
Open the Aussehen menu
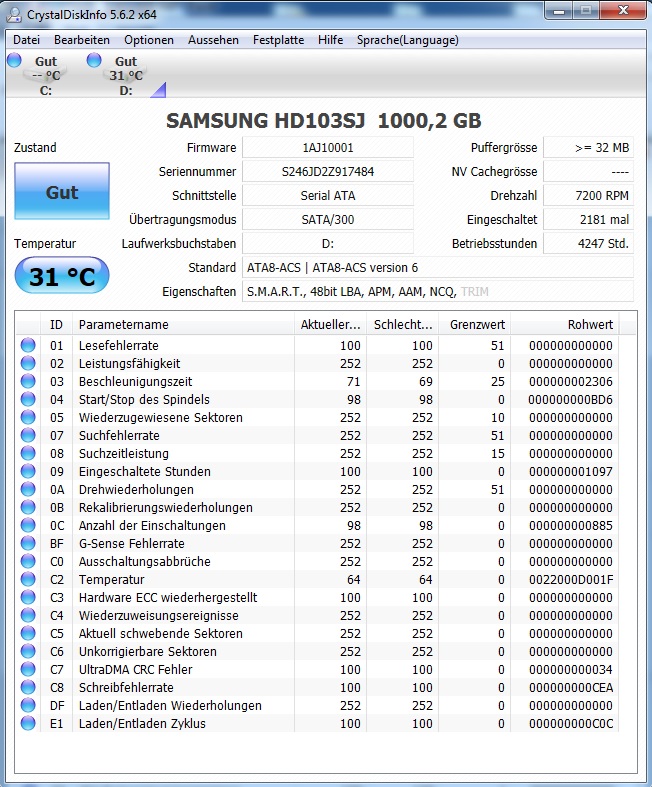coord(213,40)
